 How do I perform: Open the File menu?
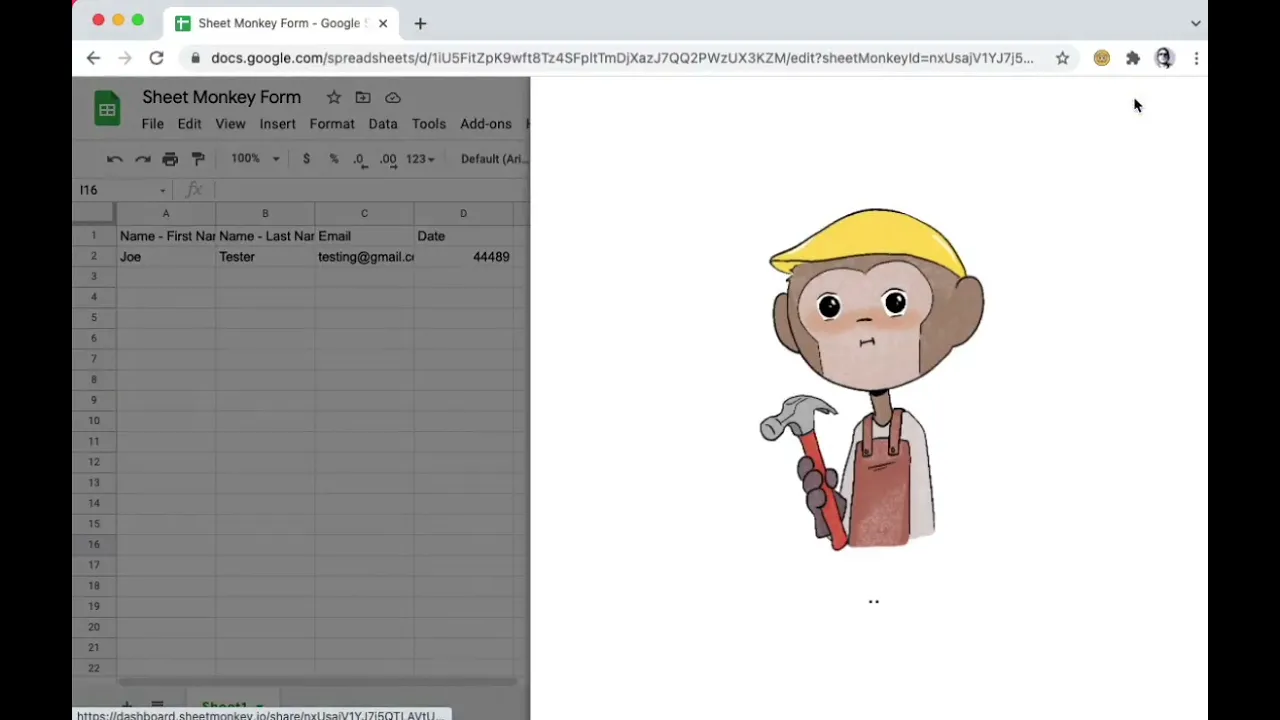coord(152,124)
